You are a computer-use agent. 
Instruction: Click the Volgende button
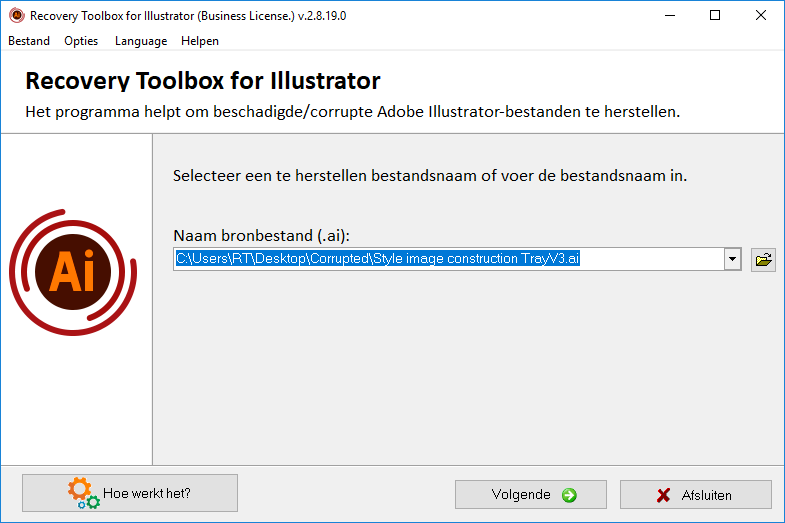531,494
